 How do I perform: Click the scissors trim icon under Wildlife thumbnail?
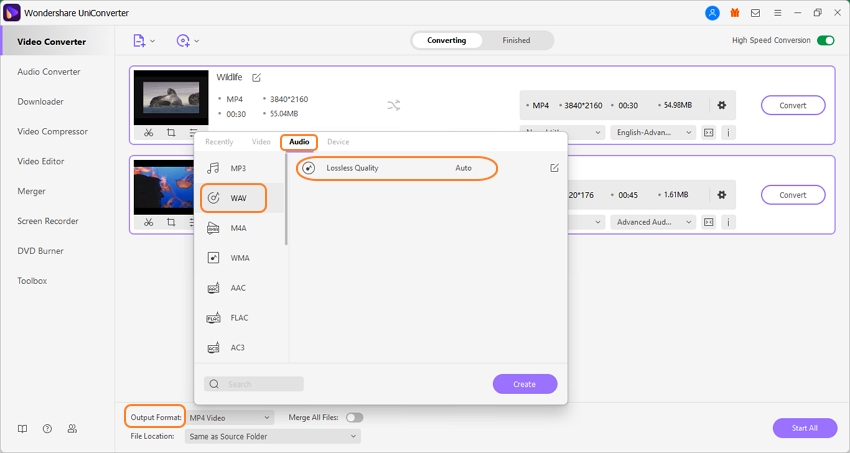pos(148,133)
